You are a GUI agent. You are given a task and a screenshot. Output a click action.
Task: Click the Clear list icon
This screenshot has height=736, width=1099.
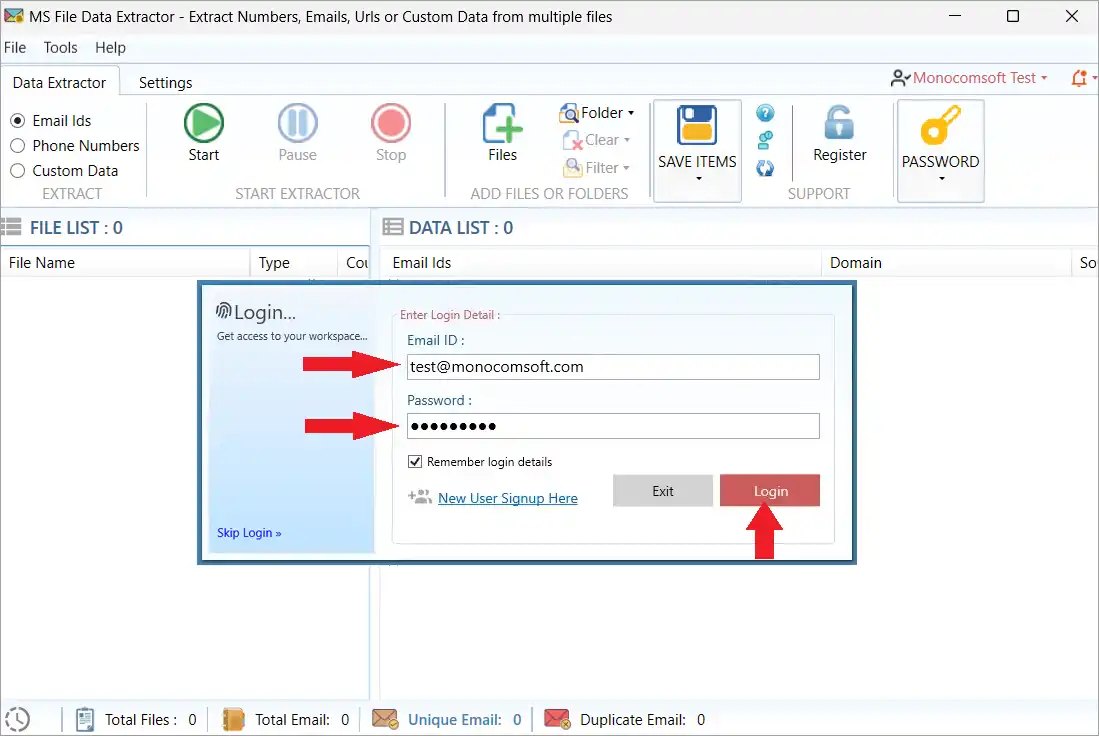(573, 140)
